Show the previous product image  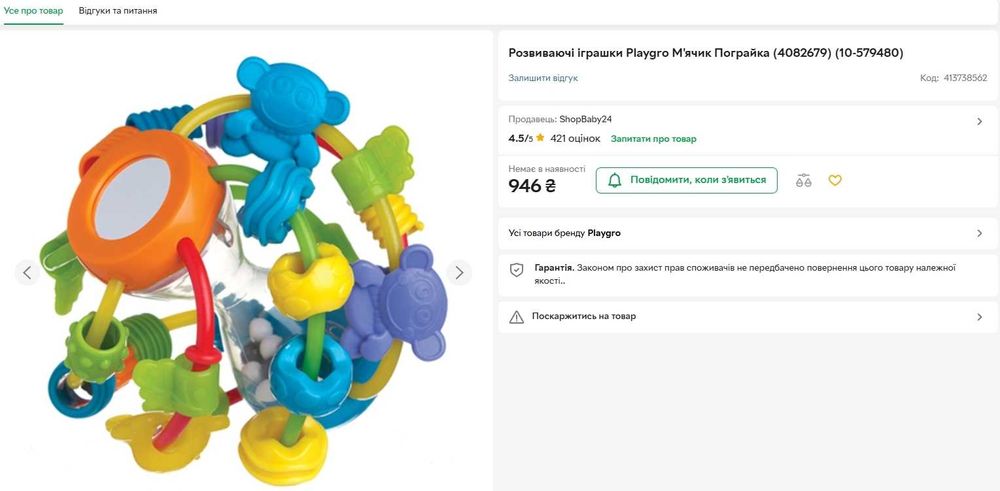27,272
